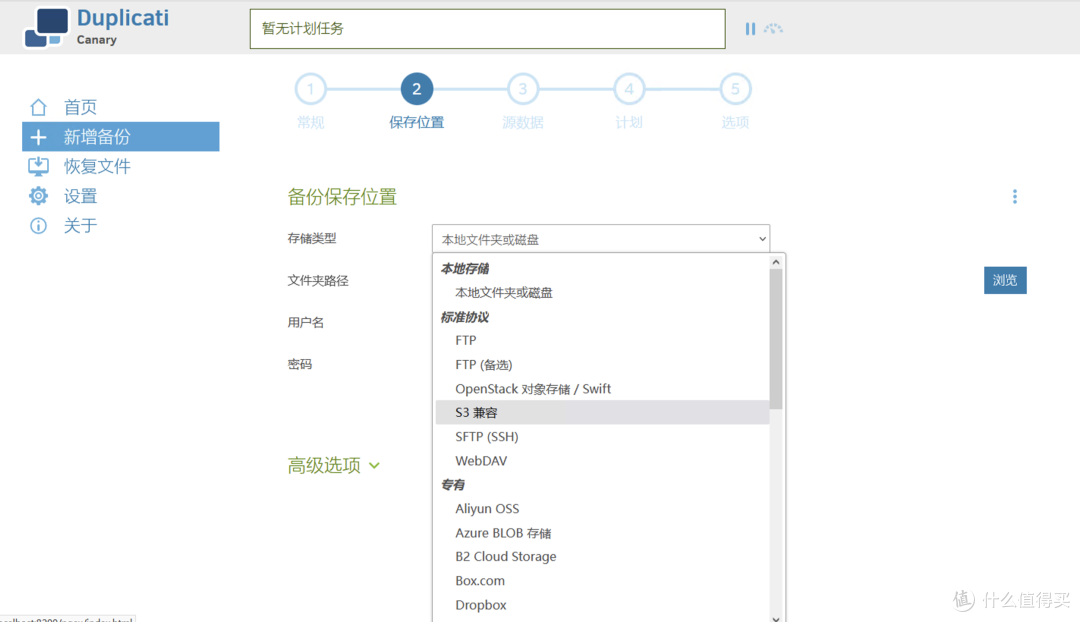
Task: Click the 备份保存位置 heading
Action: (342, 197)
